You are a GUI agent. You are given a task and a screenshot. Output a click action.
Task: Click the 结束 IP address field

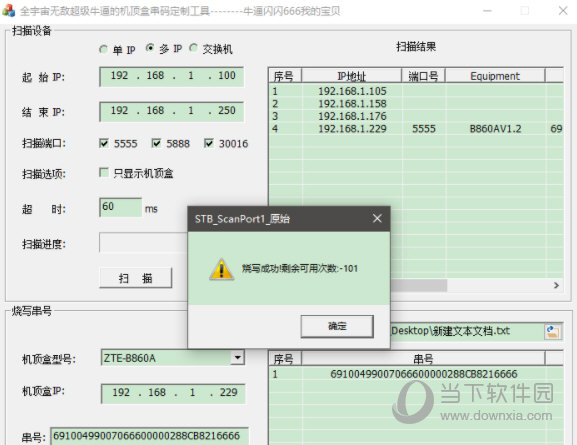171,112
